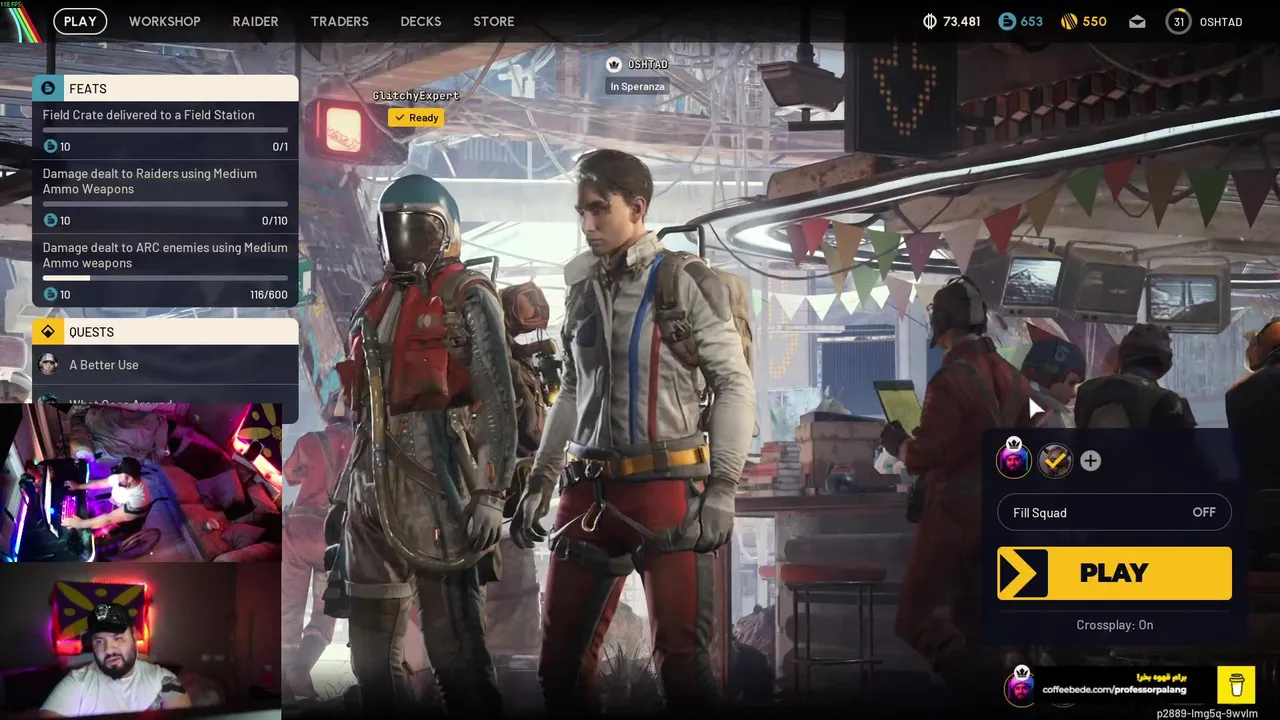Open the STORE tab

pos(494,21)
